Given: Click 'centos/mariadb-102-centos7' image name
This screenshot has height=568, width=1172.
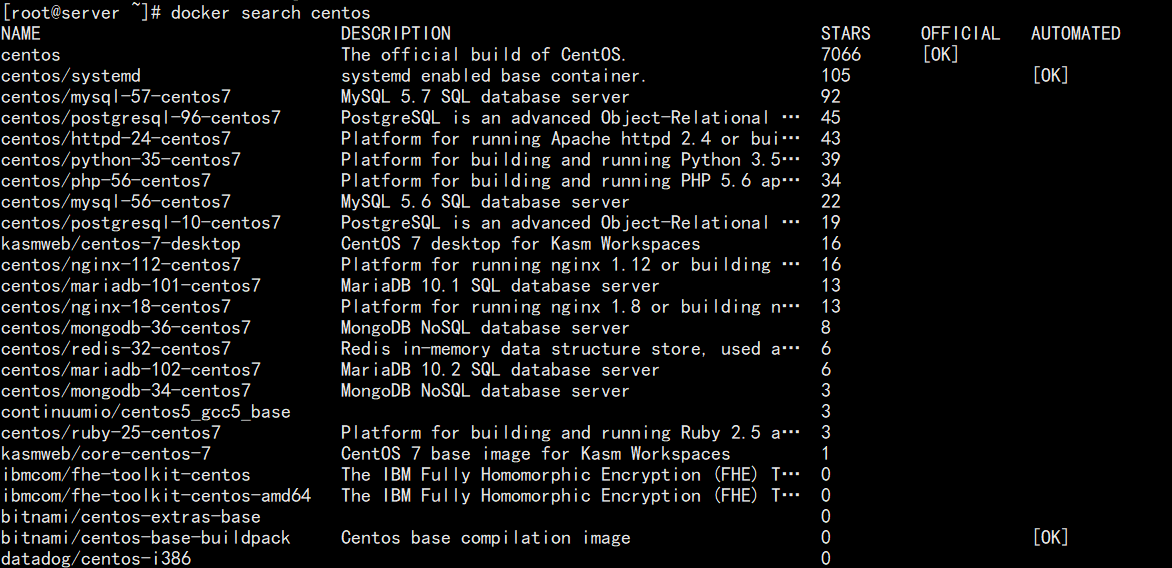Looking at the screenshot, I should pyautogui.click(x=131, y=370).
